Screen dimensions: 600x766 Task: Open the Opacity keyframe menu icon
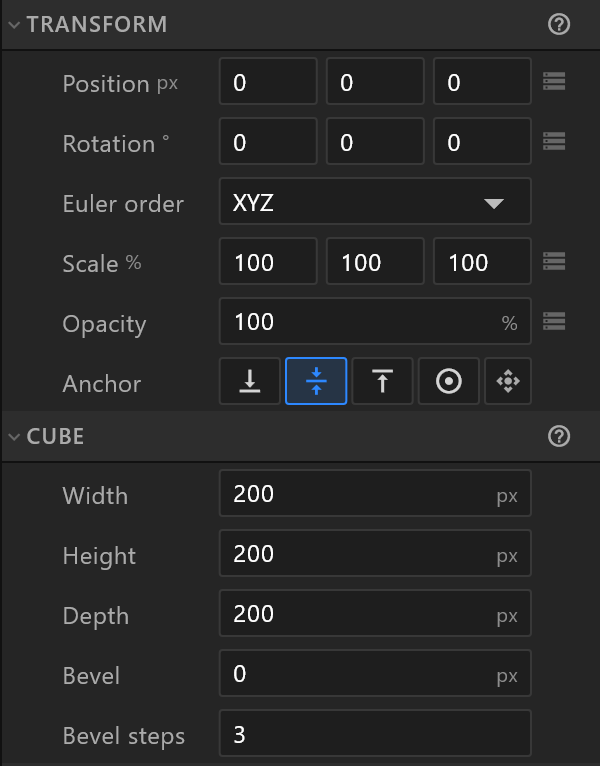coord(554,321)
